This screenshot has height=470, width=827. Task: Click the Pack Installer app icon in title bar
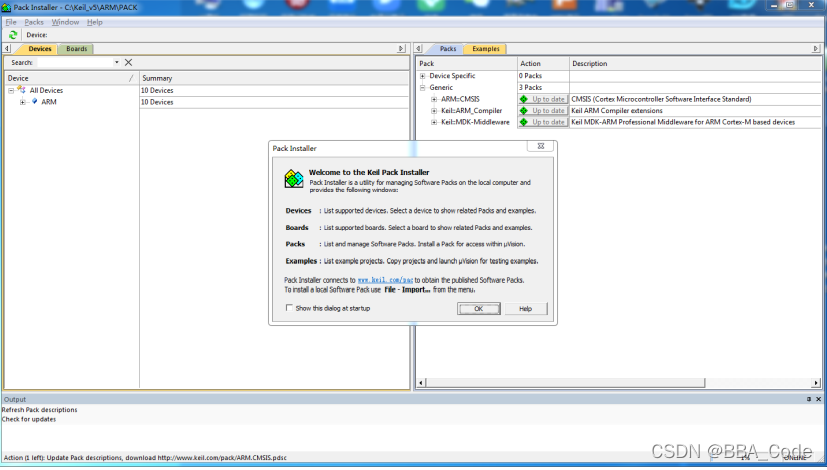(x=6, y=7)
